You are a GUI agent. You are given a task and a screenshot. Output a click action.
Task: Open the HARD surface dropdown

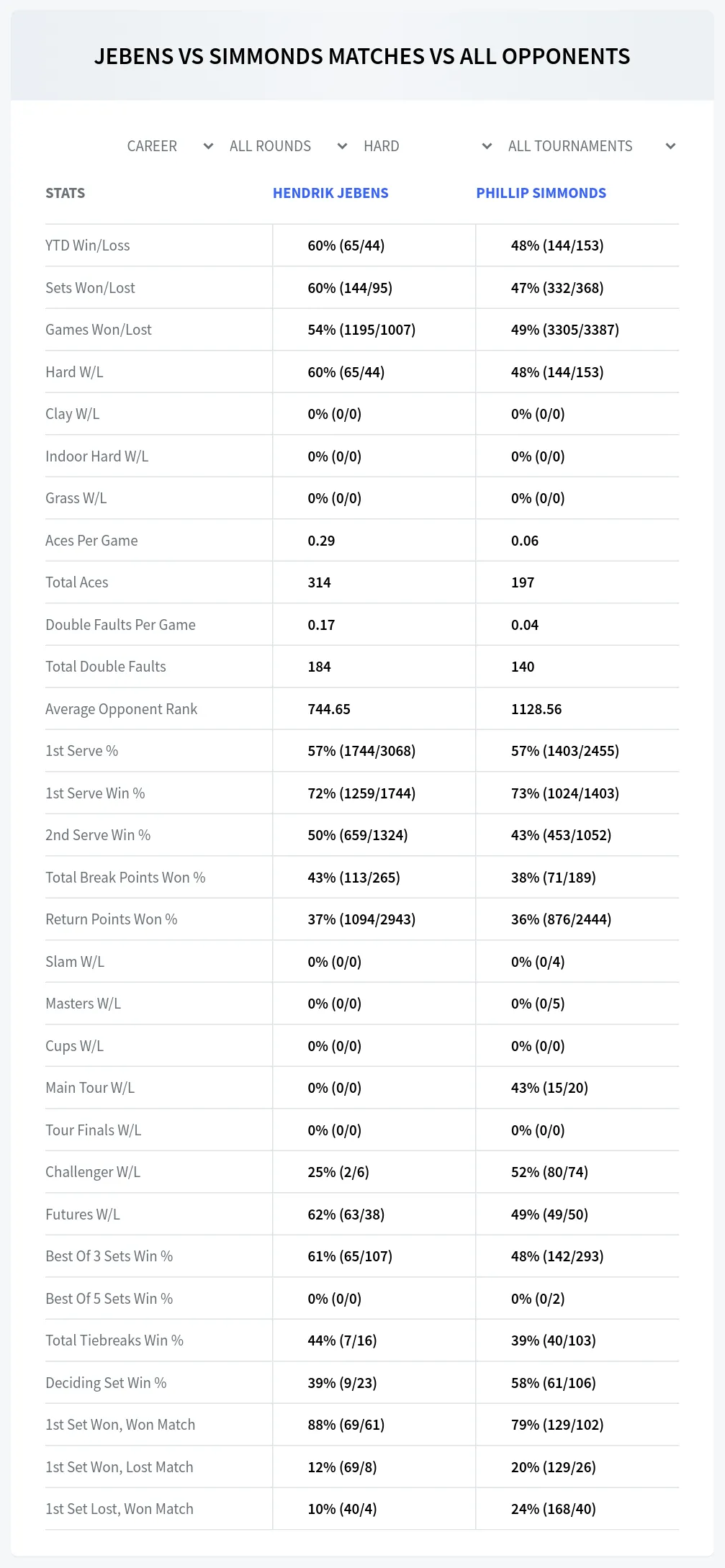pos(428,146)
